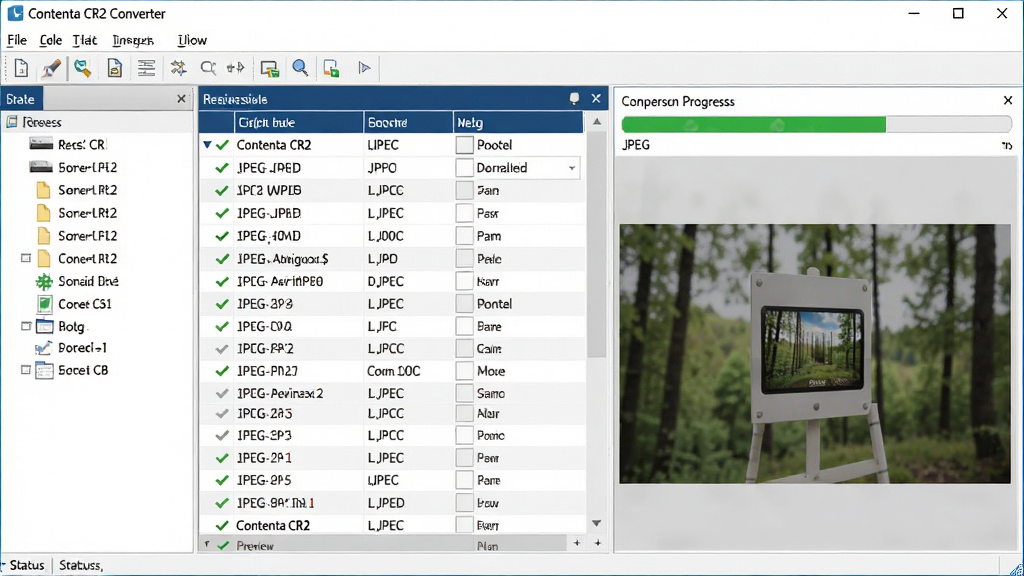The image size is (1024, 576).
Task: Click the green tag toolbar icon
Action: pos(82,68)
